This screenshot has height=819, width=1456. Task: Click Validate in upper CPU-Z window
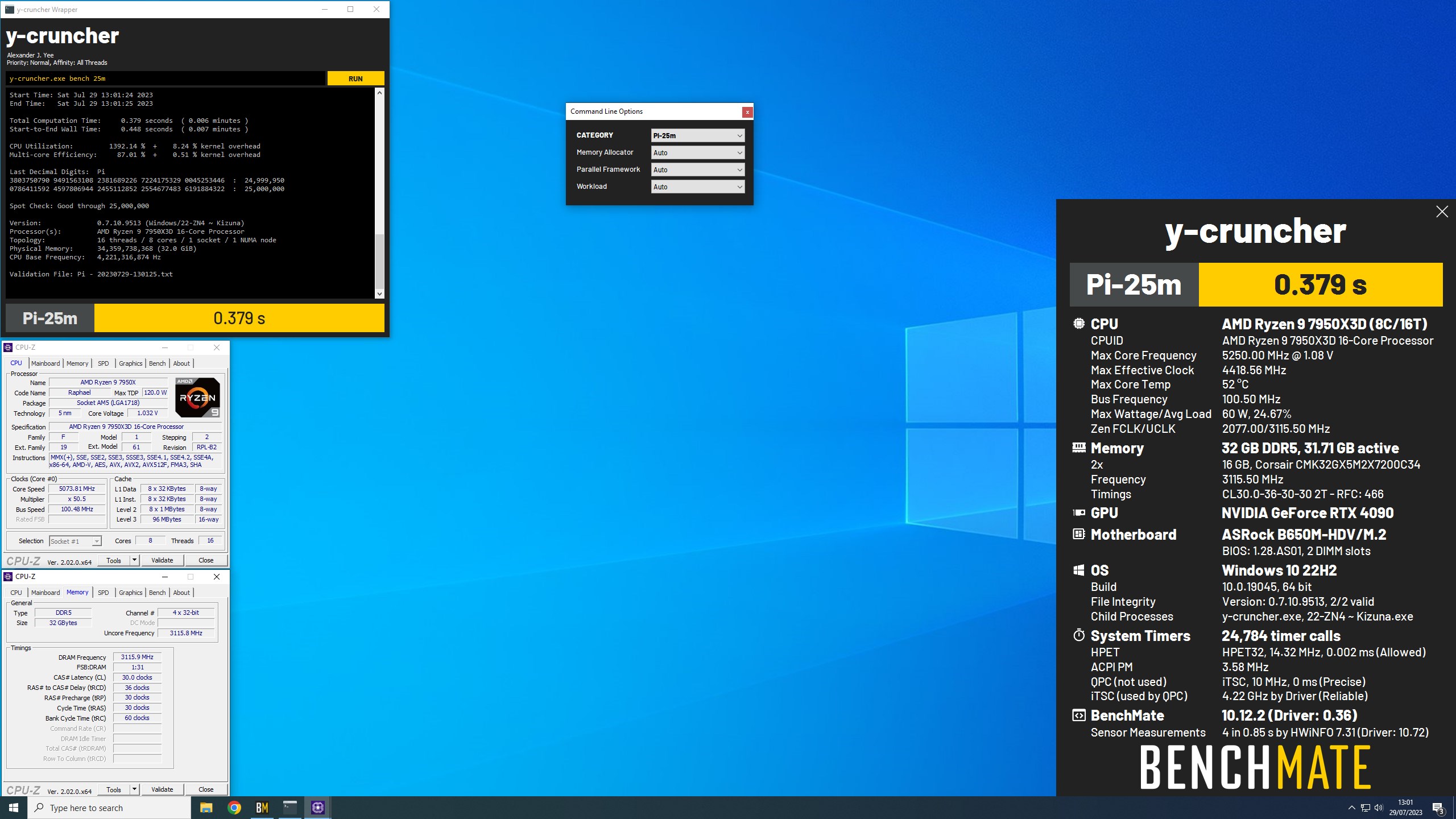pyautogui.click(x=162, y=560)
